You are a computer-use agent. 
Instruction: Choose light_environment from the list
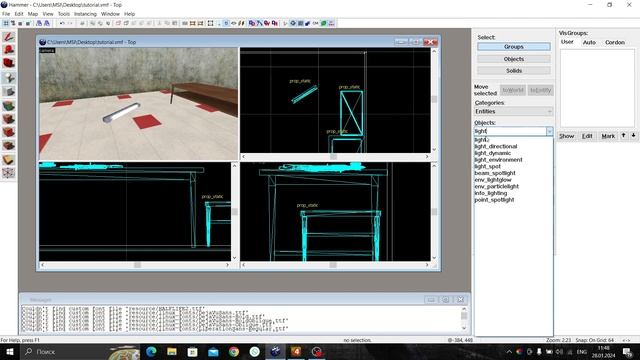coord(498,160)
